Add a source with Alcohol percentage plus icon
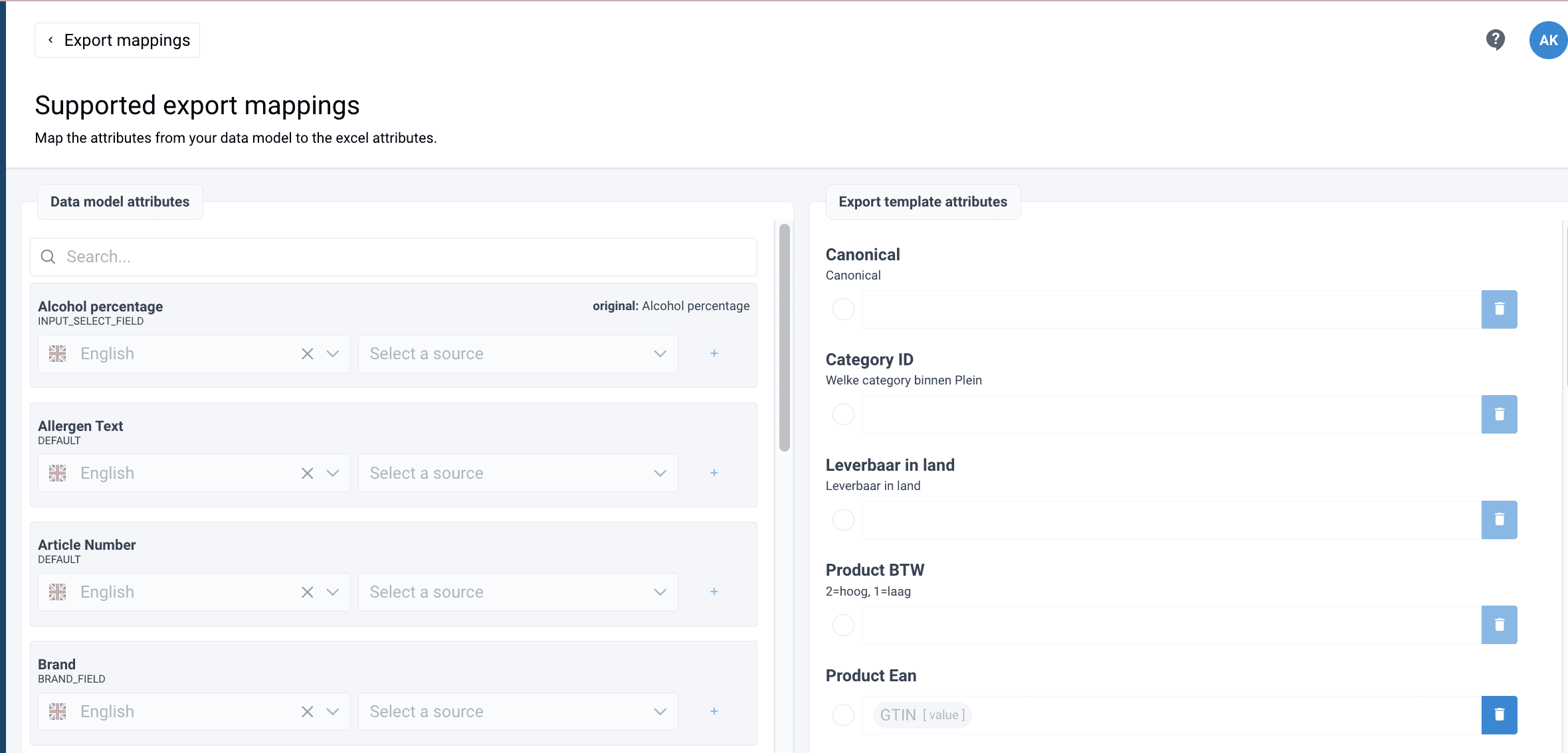The height and width of the screenshot is (753, 1568). (x=714, y=353)
